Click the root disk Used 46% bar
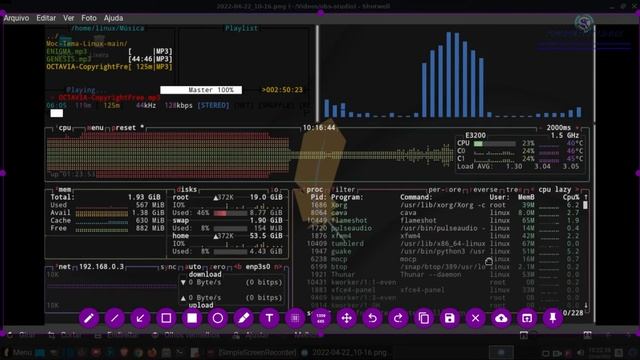The width and height of the screenshot is (640, 360). coord(230,213)
